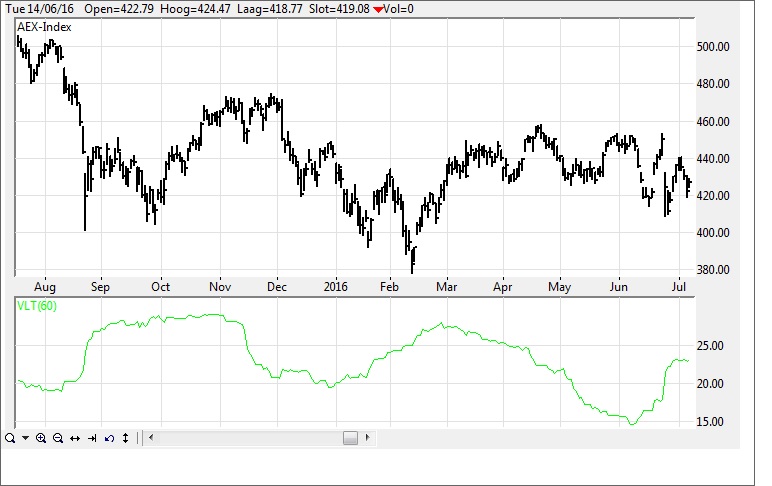Click the vertical scale double-arrow icon
The width and height of the screenshot is (772, 486).
[125, 438]
